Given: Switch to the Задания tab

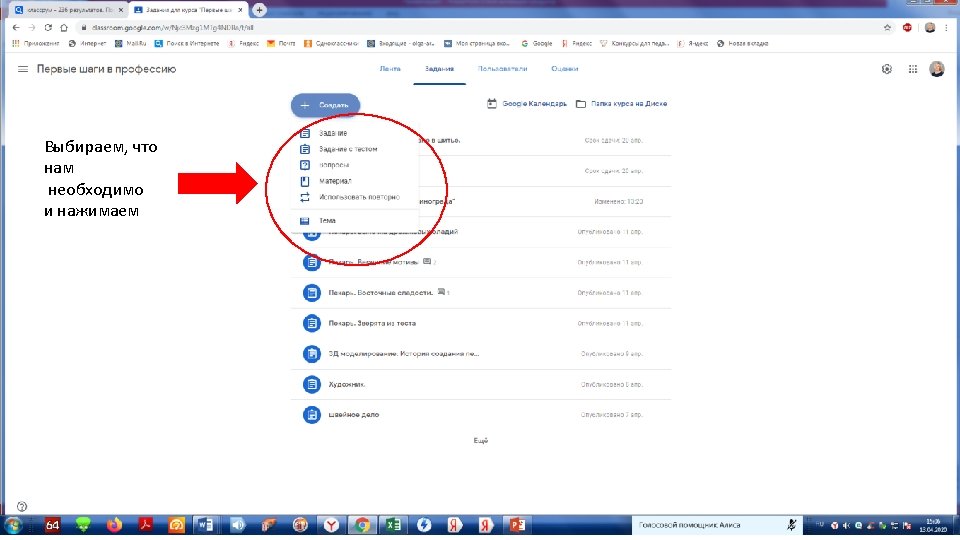Looking at the screenshot, I should (x=440, y=69).
